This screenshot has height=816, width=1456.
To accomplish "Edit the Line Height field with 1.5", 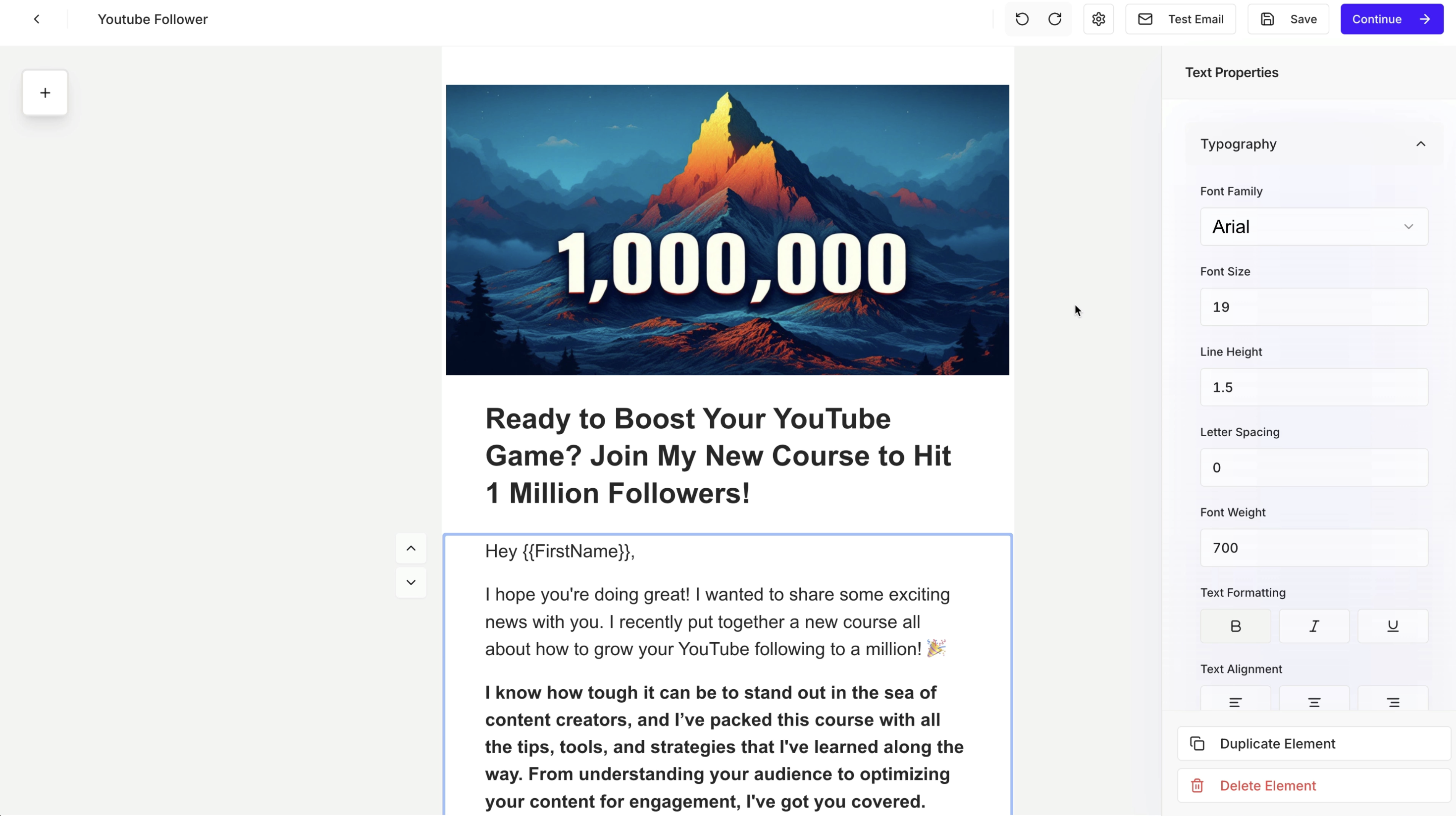I will click(x=1313, y=387).
